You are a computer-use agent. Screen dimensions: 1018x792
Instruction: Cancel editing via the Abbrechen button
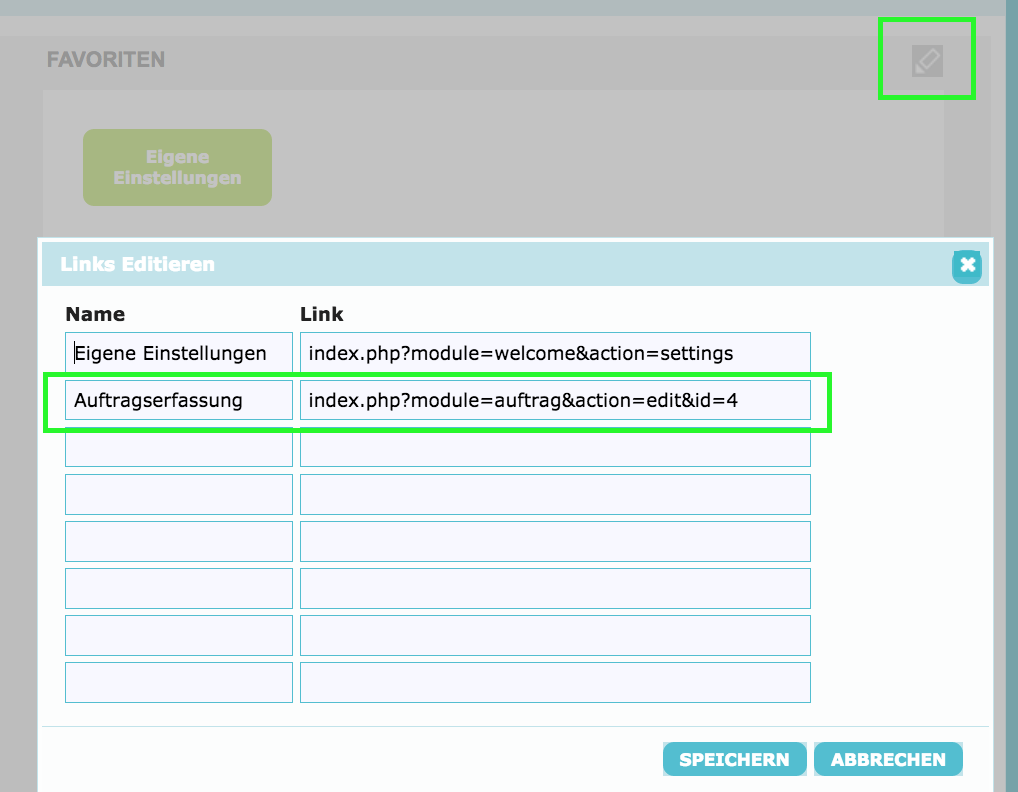click(x=888, y=759)
